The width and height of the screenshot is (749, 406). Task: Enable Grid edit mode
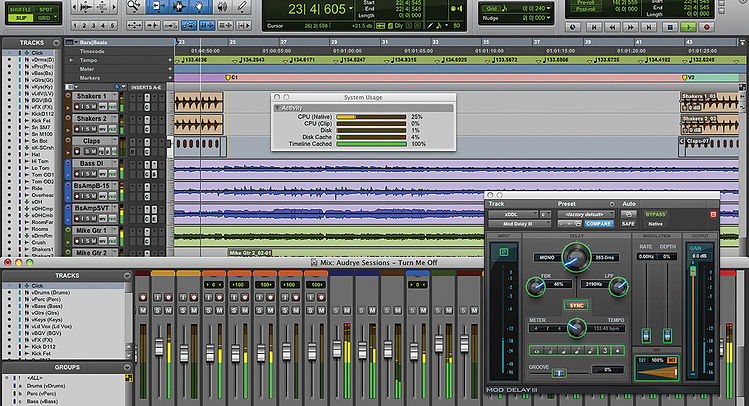pos(44,18)
